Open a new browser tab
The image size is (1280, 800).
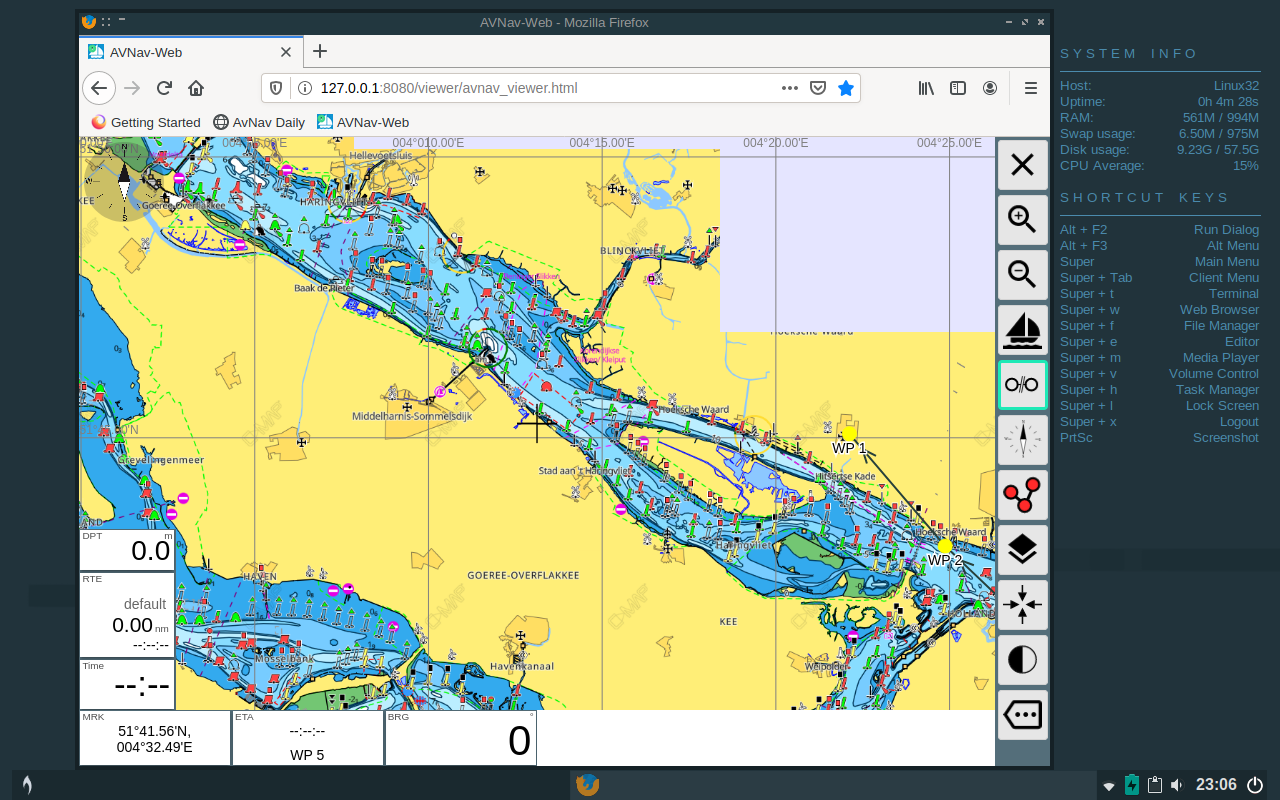pos(319,51)
